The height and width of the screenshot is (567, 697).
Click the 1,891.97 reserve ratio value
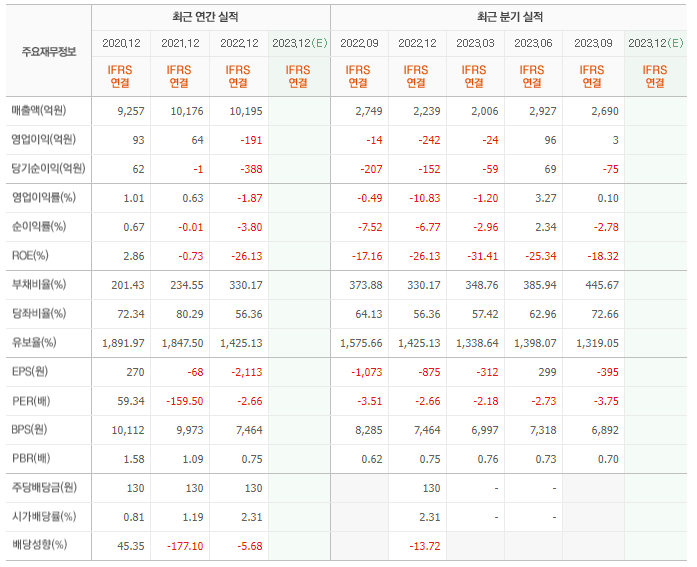pos(123,343)
